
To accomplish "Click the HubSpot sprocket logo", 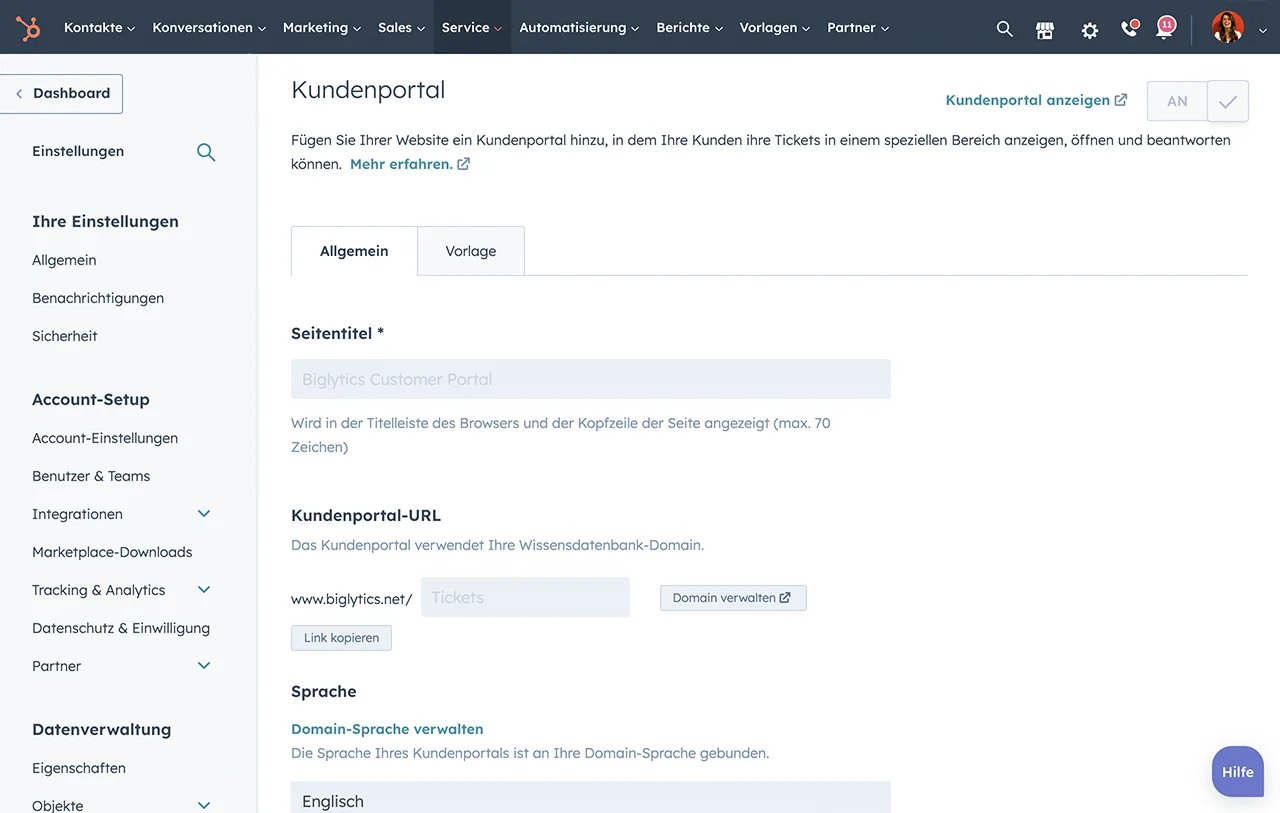I will point(27,27).
